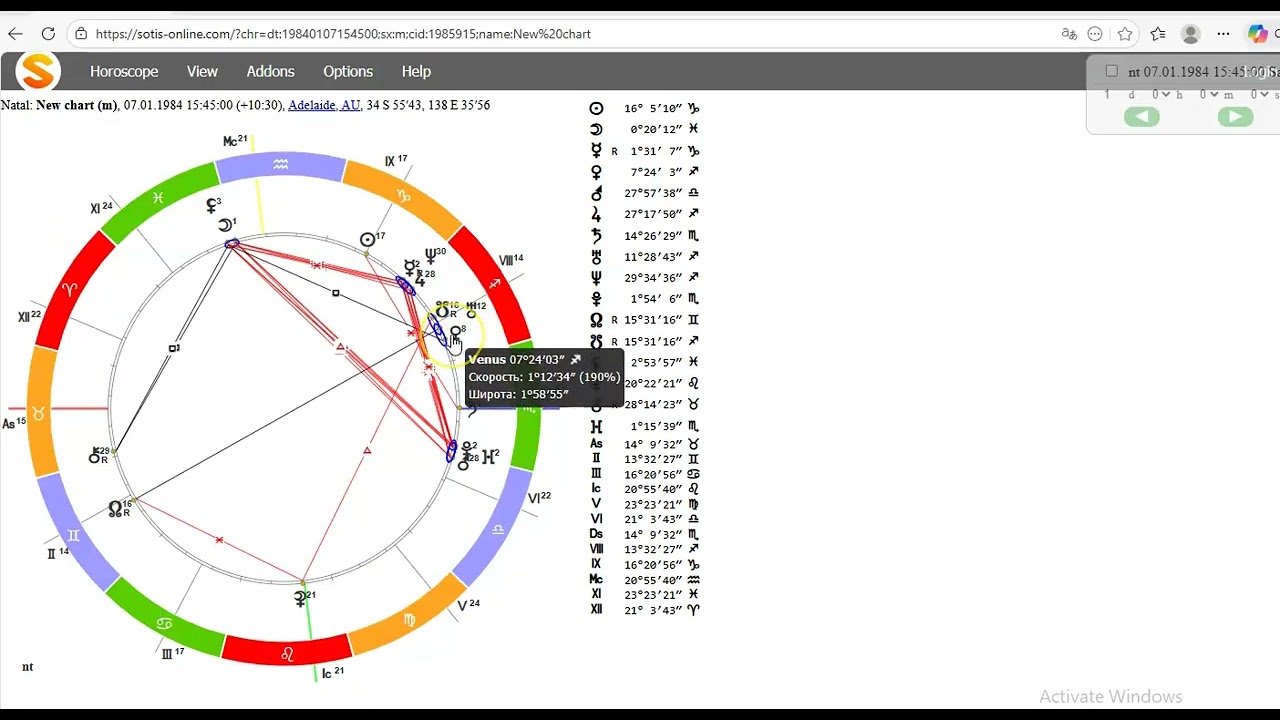Open the Copilot sidebar icon
Screen dimensions: 1280x720
1258,34
